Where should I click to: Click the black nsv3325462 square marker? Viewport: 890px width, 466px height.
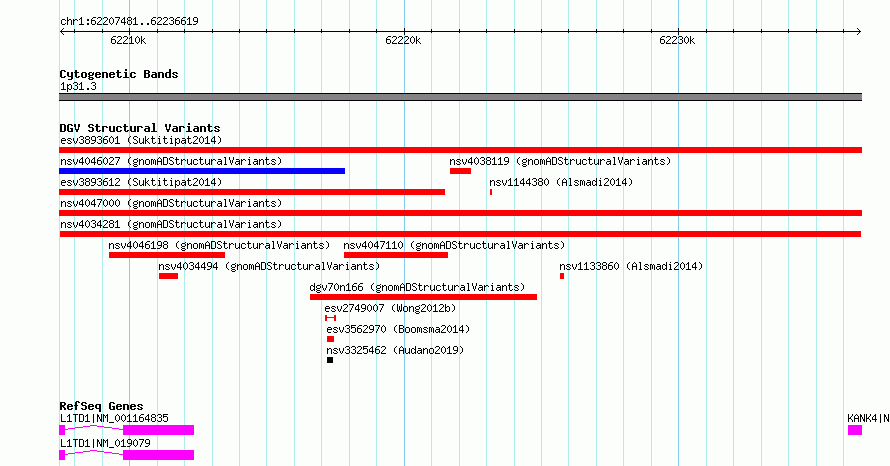(x=330, y=360)
